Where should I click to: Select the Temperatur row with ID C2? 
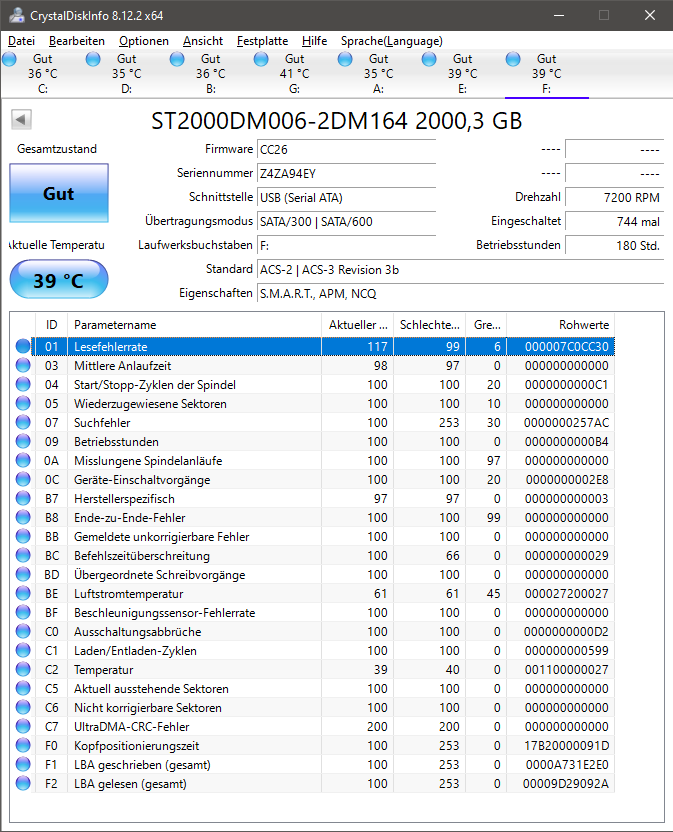[325, 670]
